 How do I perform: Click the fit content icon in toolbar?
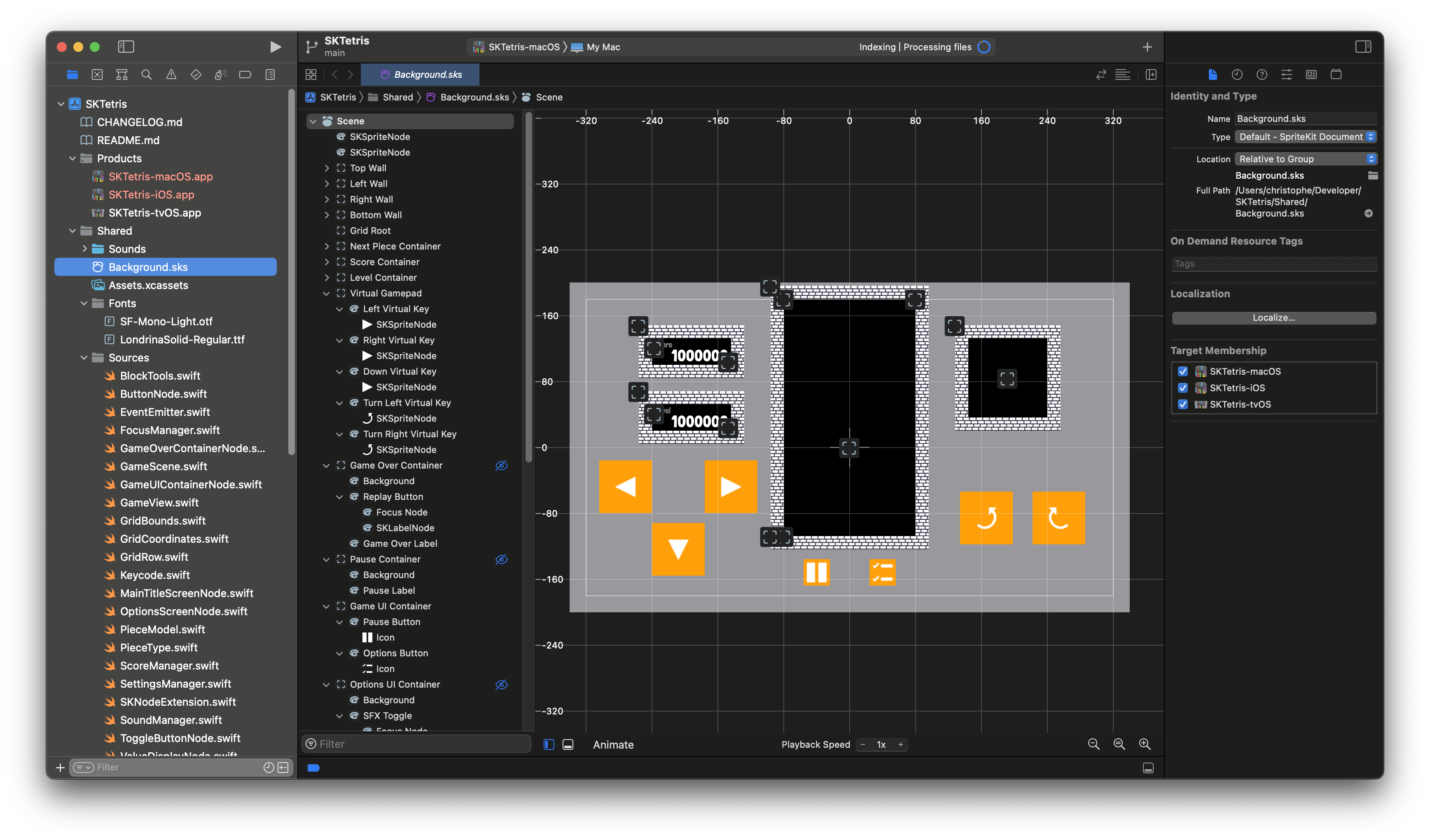point(1120,744)
